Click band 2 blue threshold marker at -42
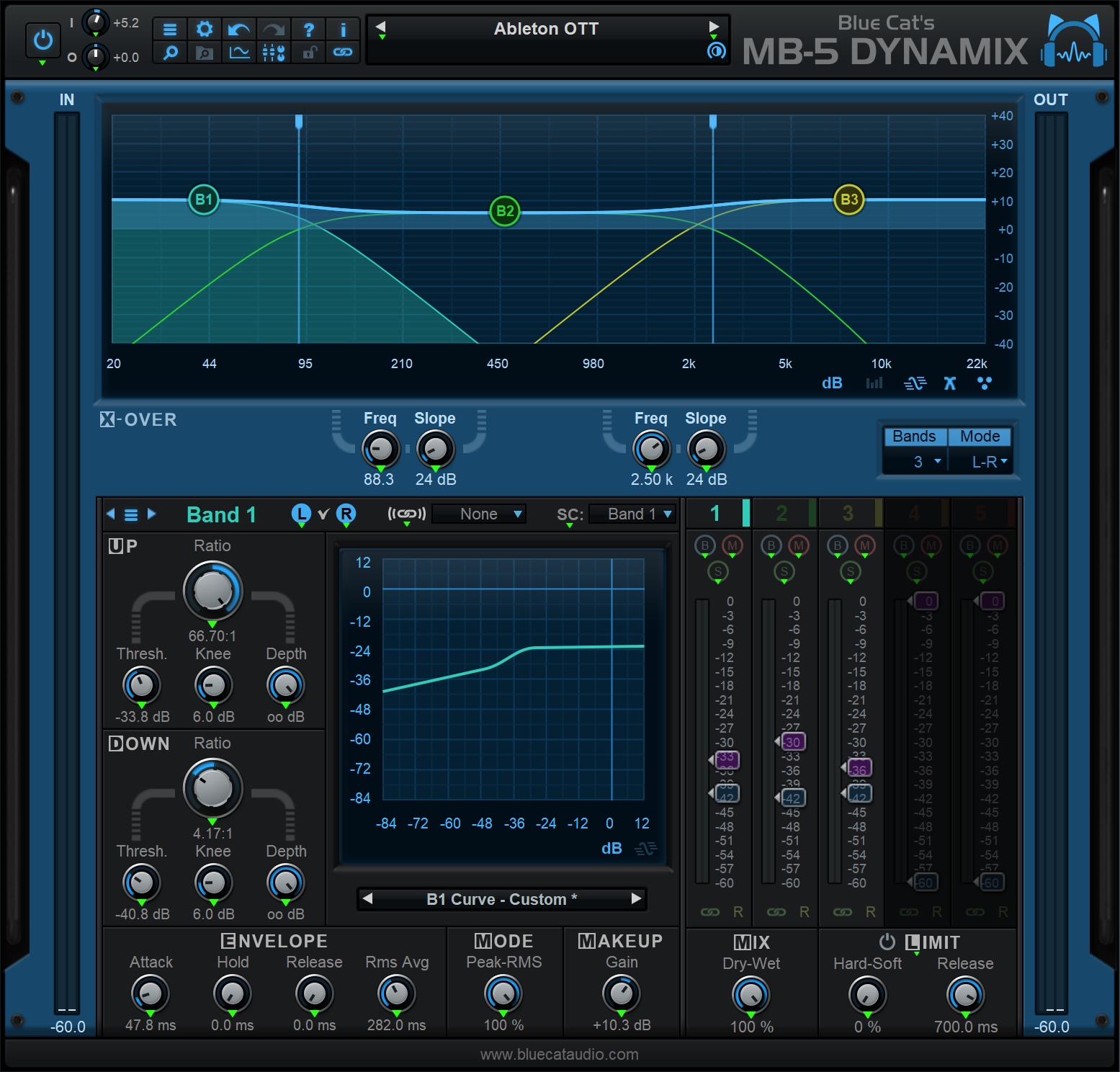 pos(792,798)
